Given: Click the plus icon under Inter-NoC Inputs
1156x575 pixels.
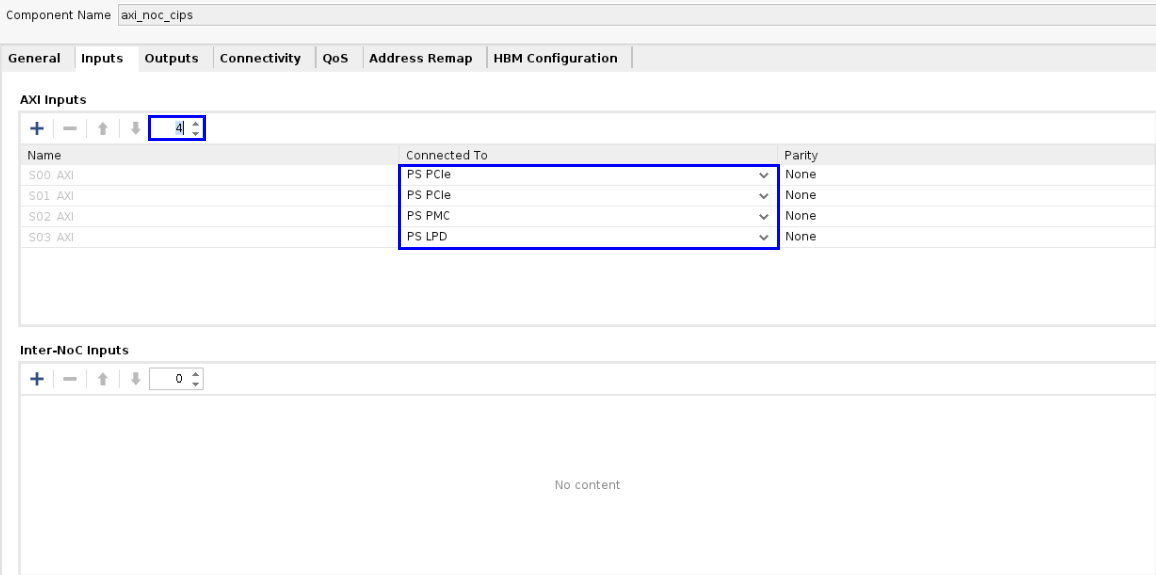Looking at the screenshot, I should coord(37,379).
